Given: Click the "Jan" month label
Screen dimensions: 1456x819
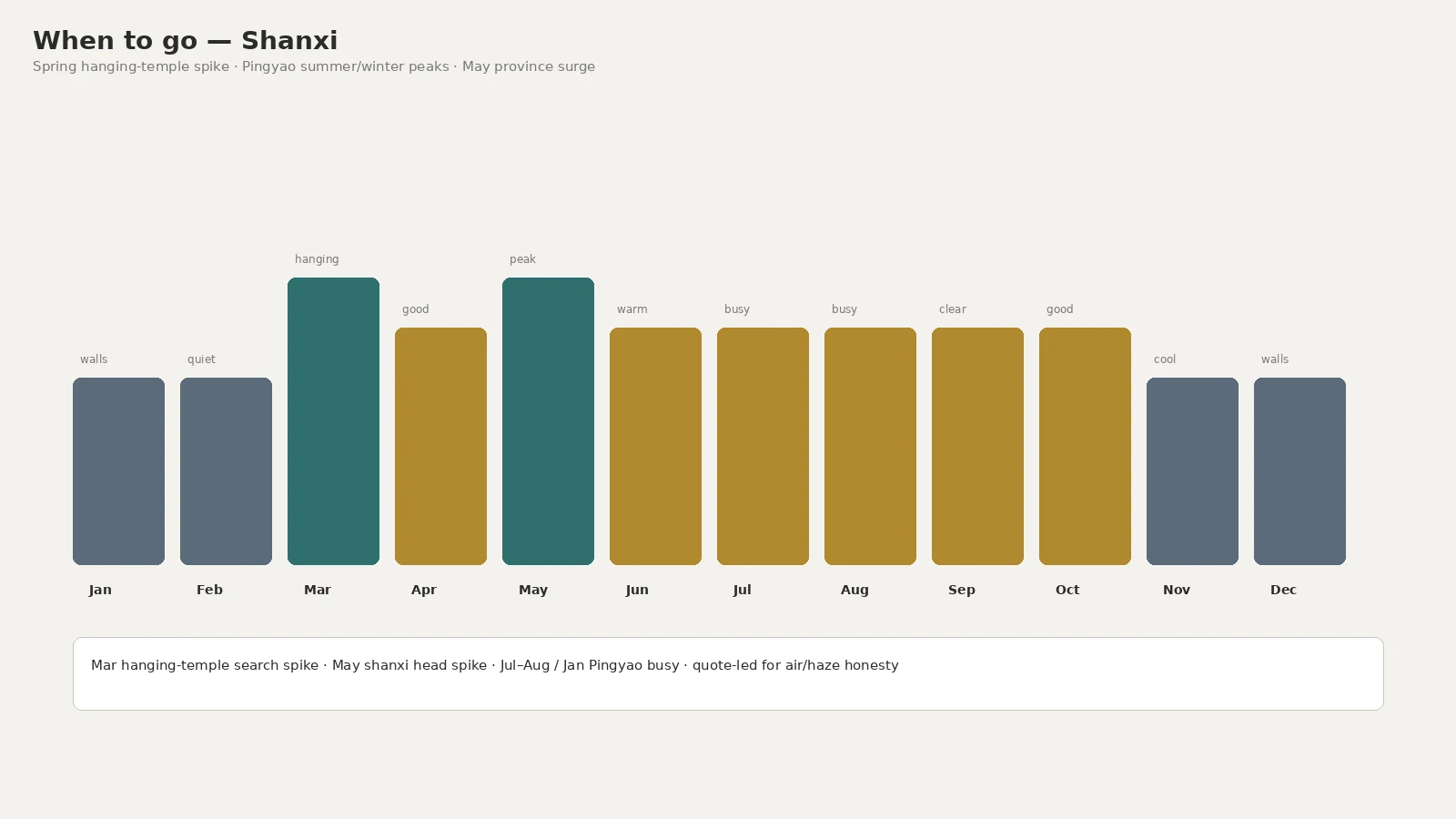Looking at the screenshot, I should (x=100, y=590).
